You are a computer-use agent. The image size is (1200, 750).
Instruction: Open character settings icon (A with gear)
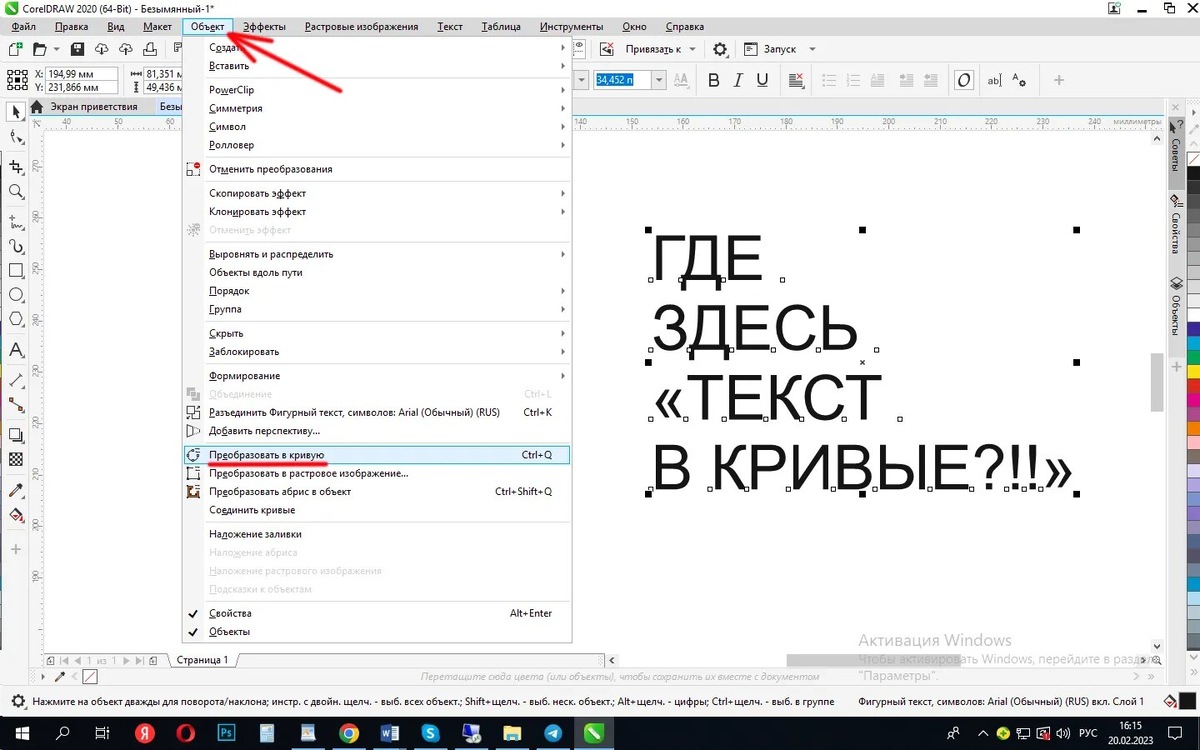pyautogui.click(x=1019, y=80)
